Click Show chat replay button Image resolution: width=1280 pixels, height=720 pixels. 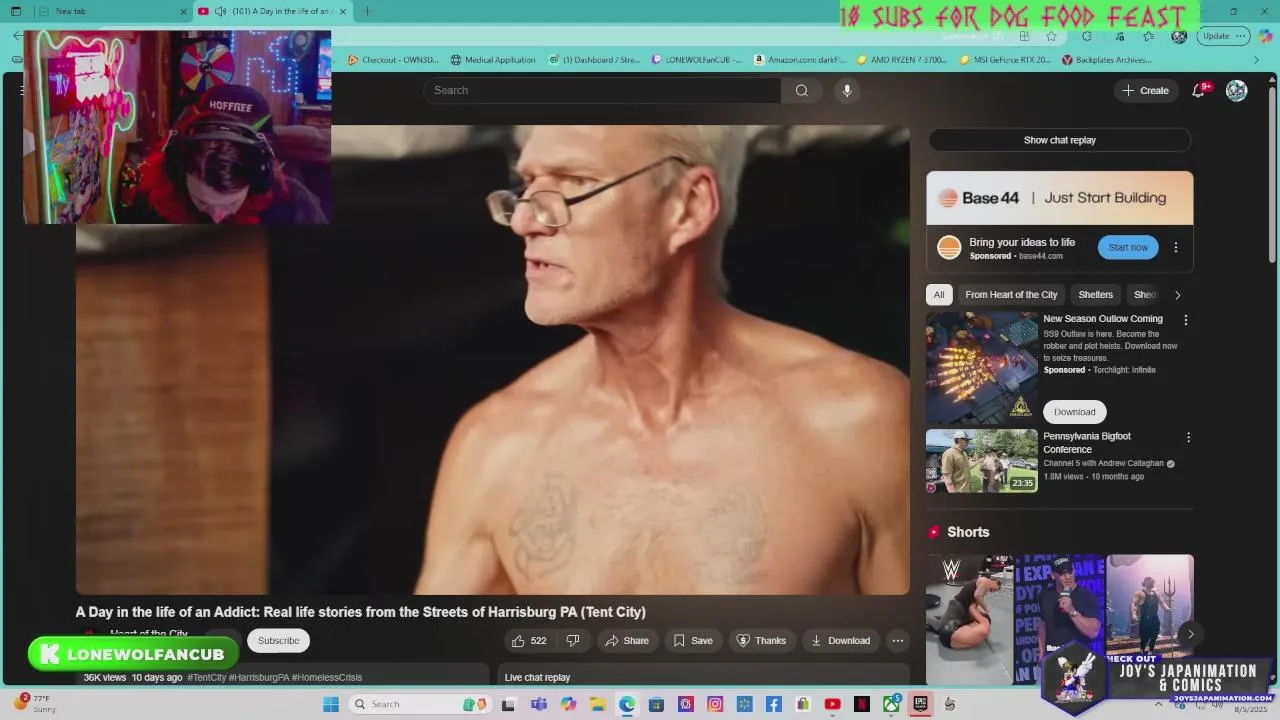coord(1060,140)
